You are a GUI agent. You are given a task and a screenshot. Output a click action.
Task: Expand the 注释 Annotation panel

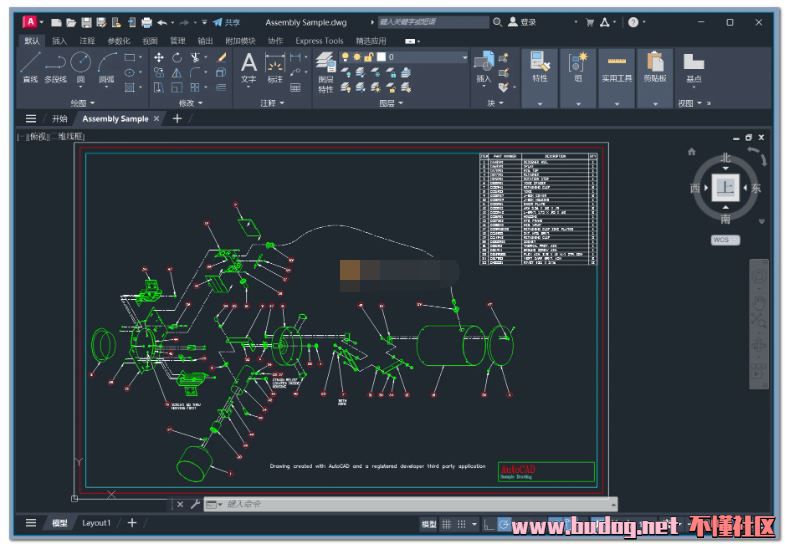point(272,103)
